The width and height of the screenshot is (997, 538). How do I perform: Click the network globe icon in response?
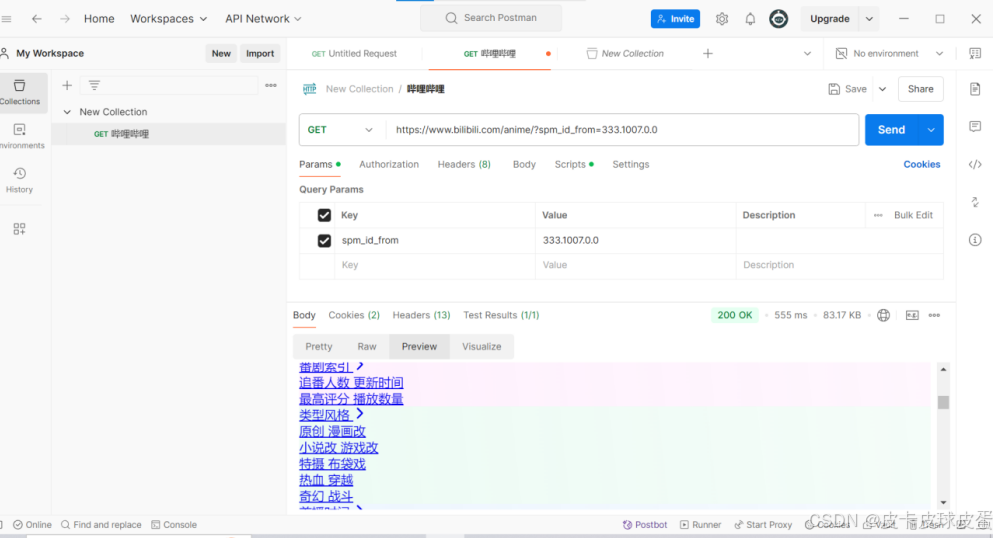click(x=883, y=315)
